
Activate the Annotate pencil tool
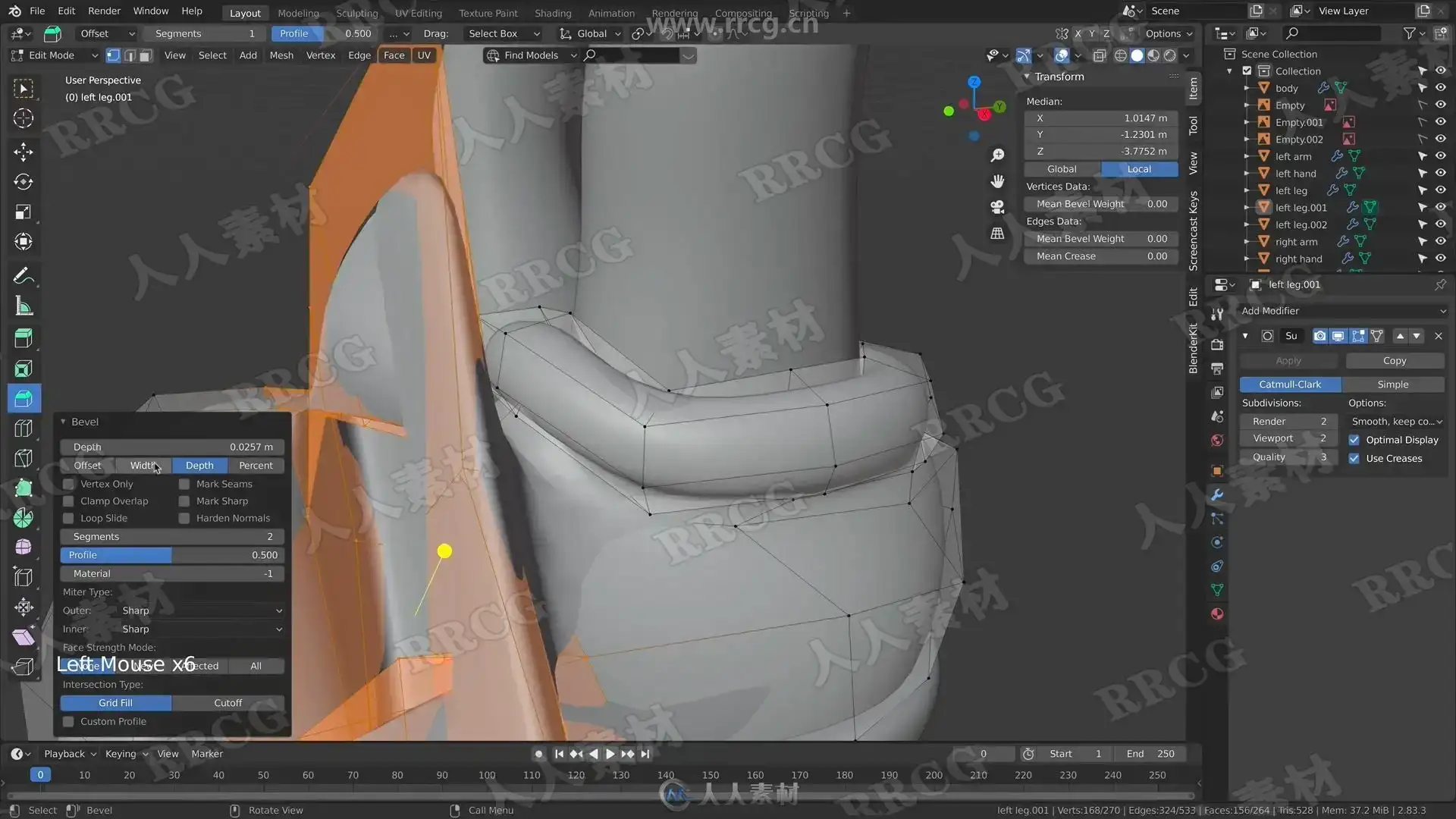tap(23, 276)
